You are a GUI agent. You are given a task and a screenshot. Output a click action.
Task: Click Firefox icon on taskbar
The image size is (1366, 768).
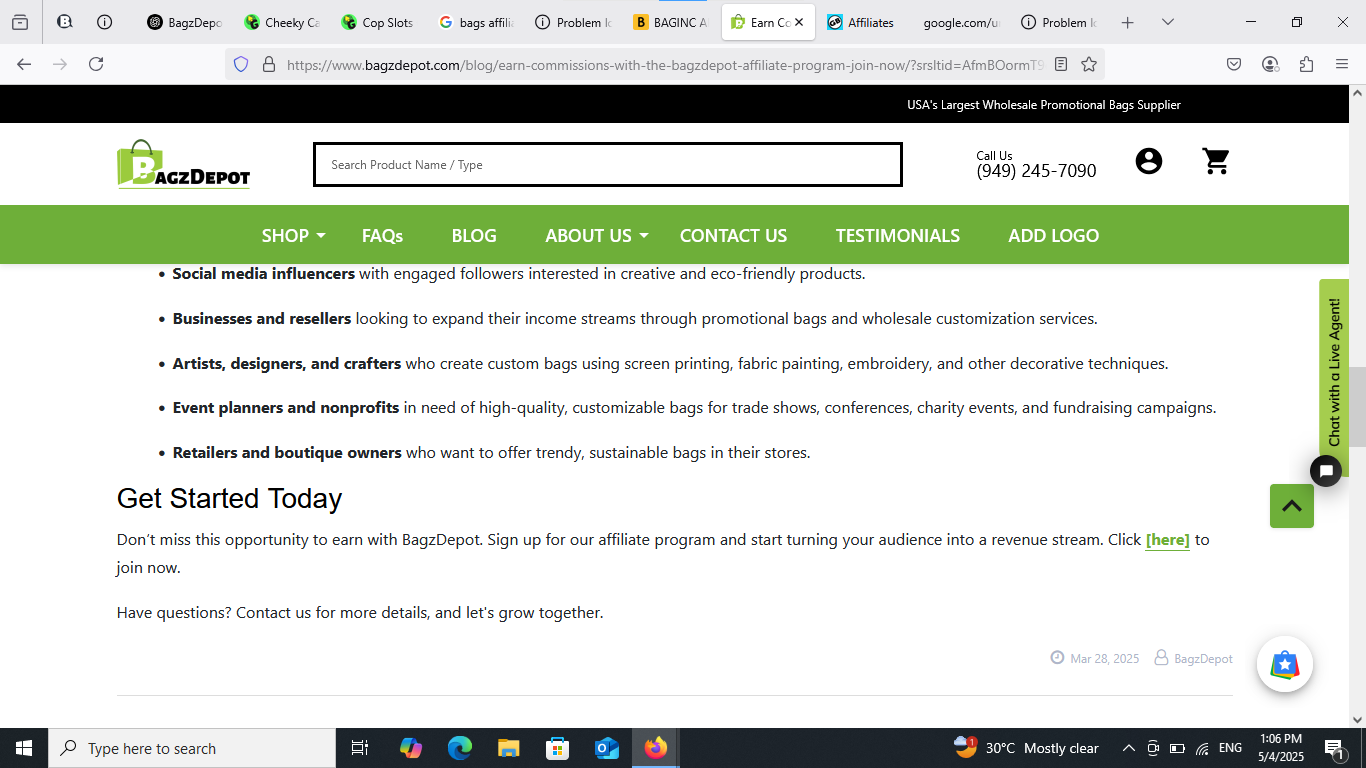point(656,748)
